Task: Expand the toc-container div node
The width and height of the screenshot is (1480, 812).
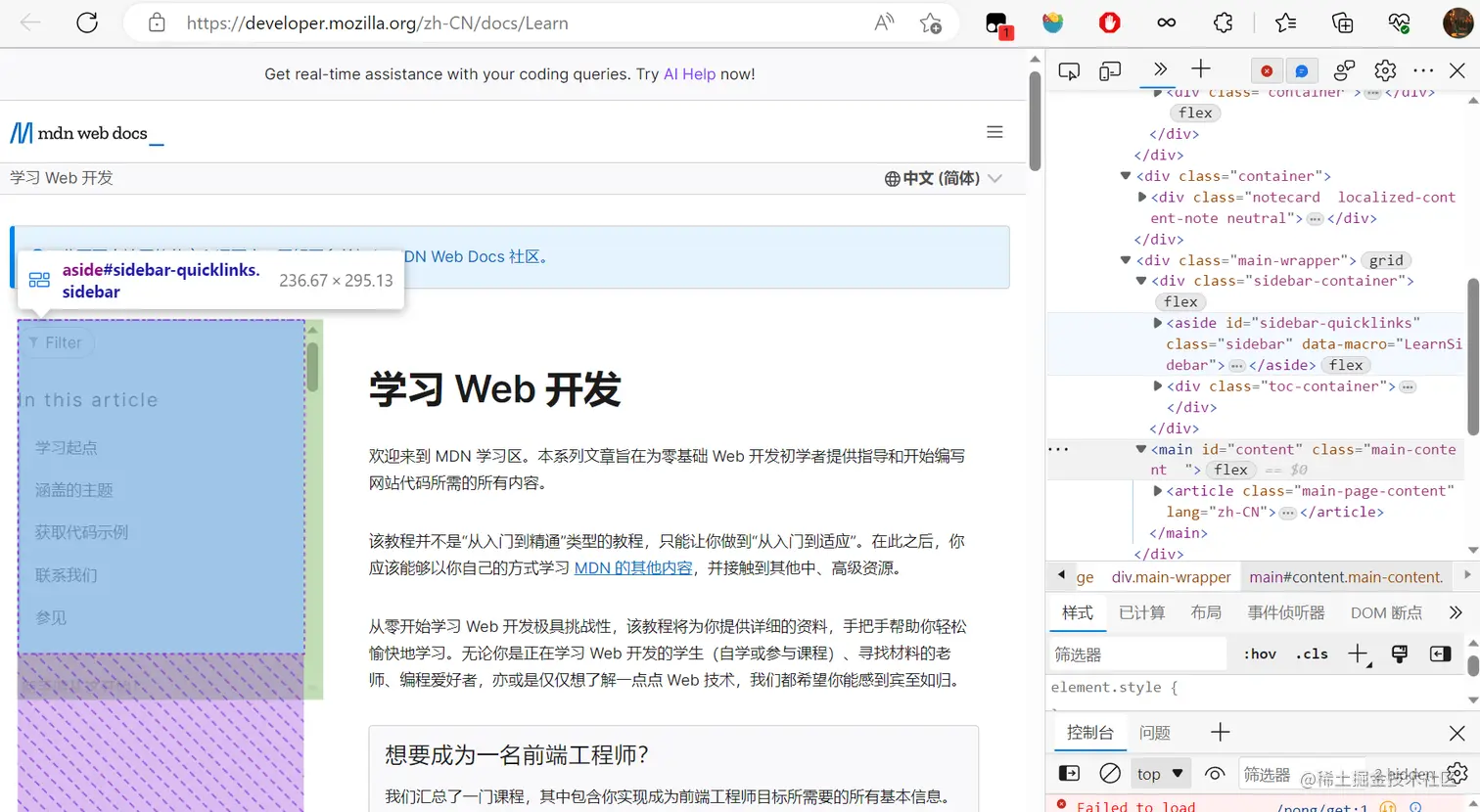Action: [1157, 386]
